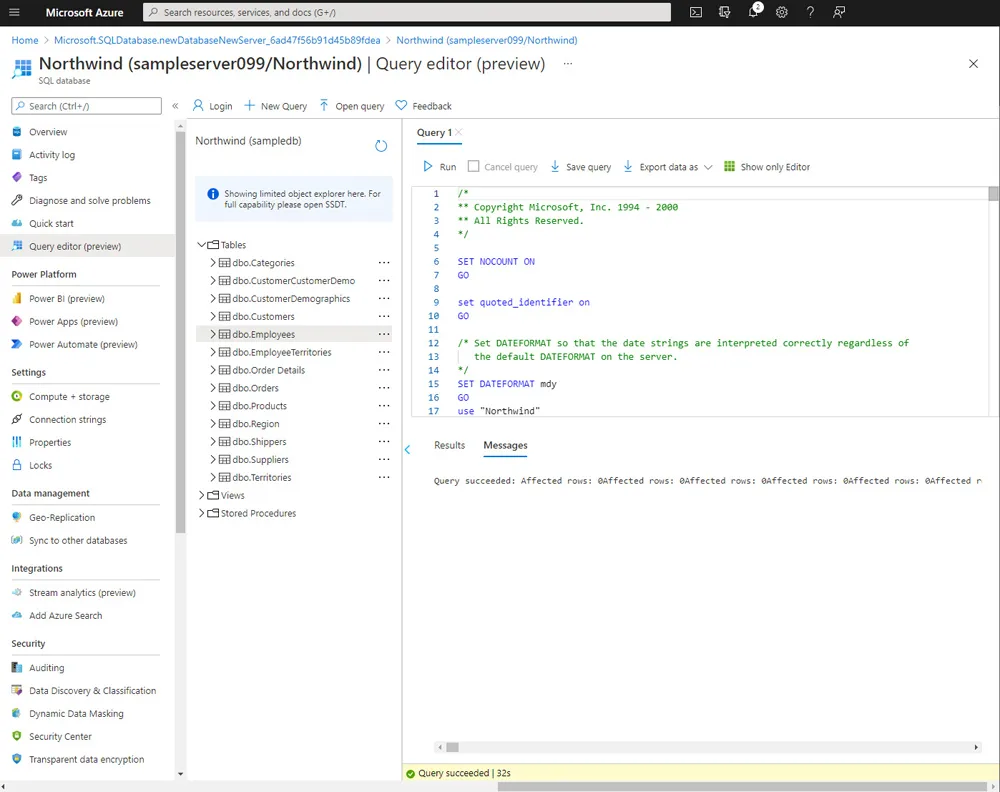Switch to the Results tab
The width and height of the screenshot is (1000, 792).
pyautogui.click(x=450, y=445)
